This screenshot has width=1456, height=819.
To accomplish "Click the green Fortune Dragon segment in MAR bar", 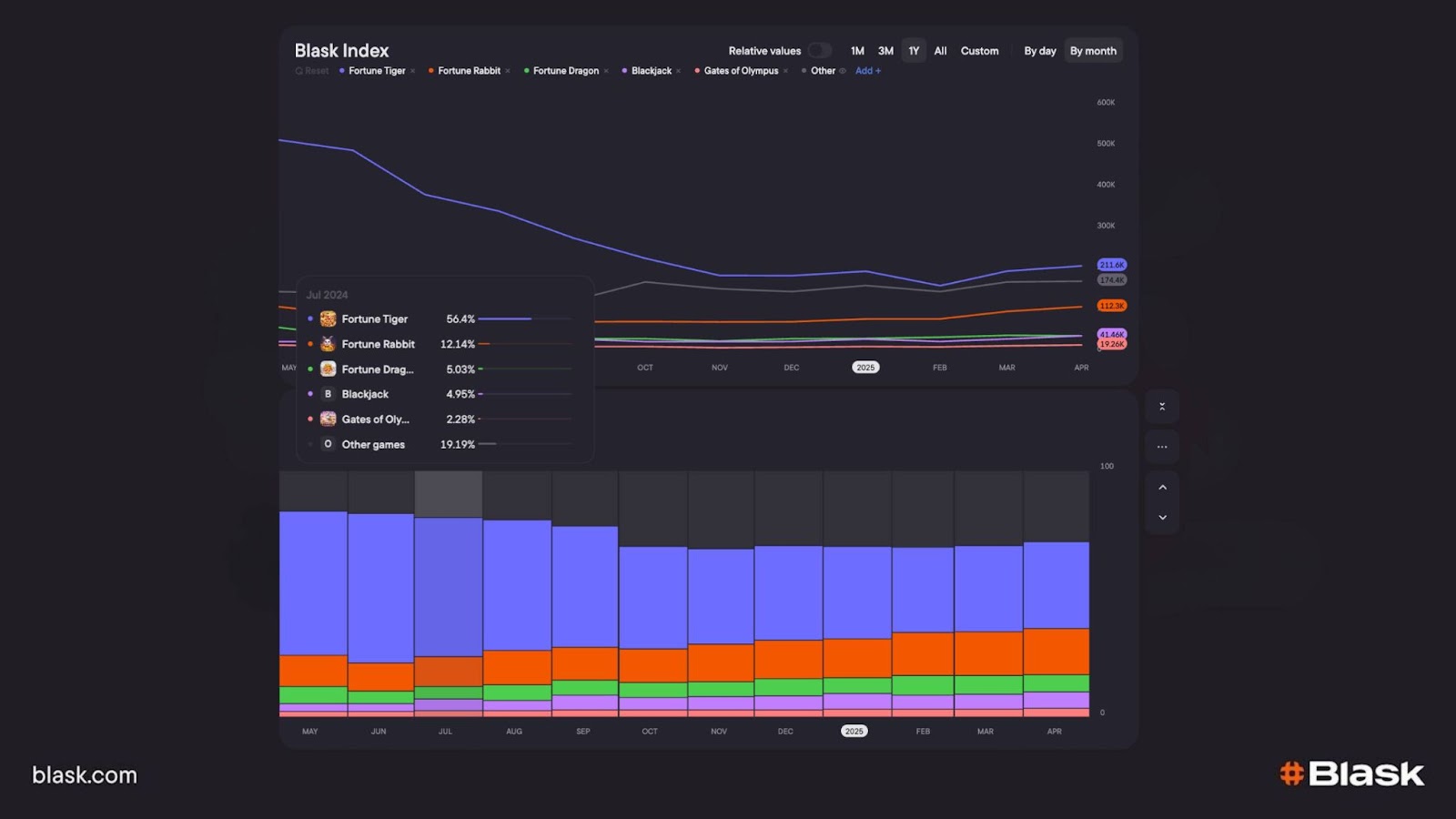I will 988,685.
